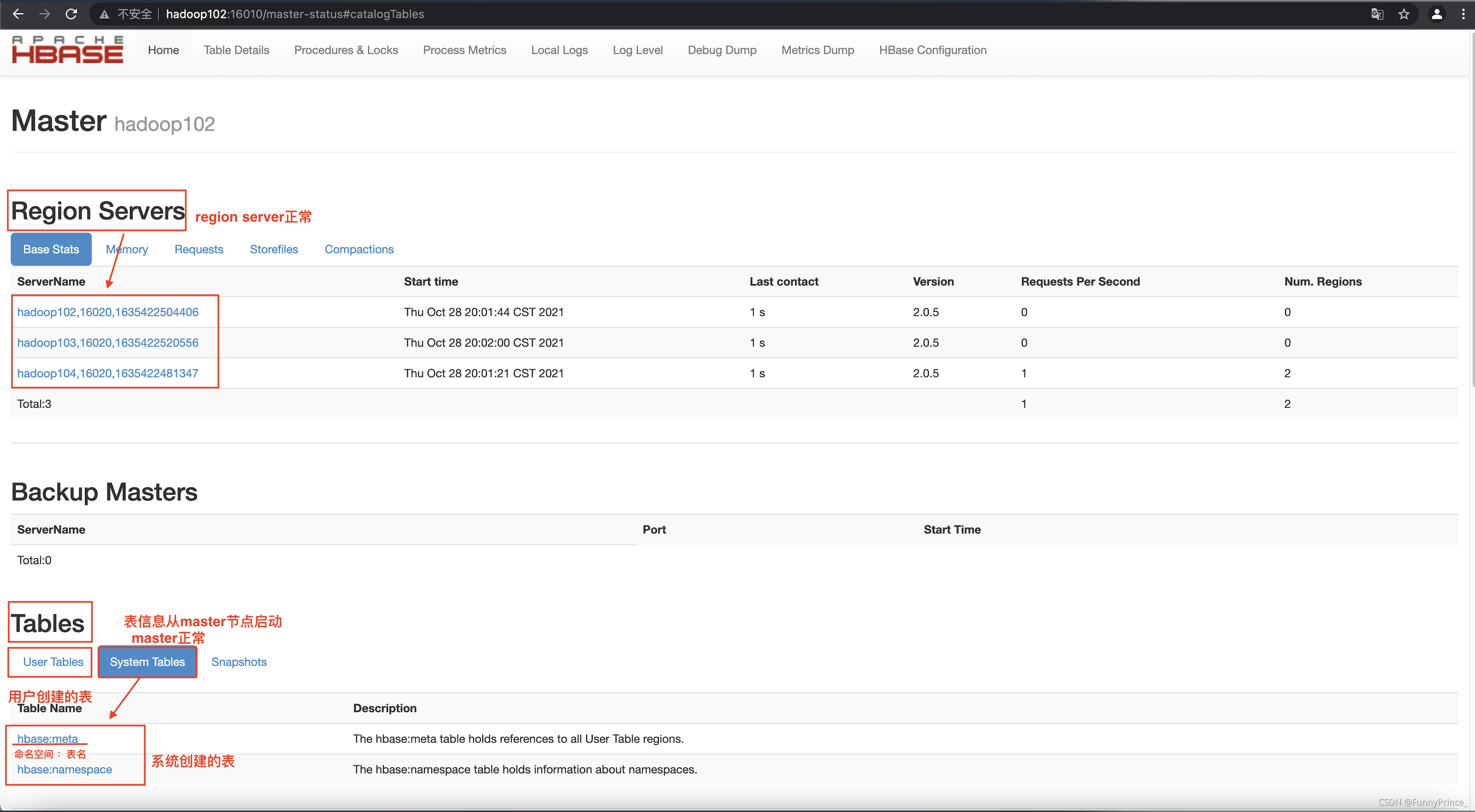Switch to the Requests tab
This screenshot has height=812, width=1475.
[x=199, y=250]
